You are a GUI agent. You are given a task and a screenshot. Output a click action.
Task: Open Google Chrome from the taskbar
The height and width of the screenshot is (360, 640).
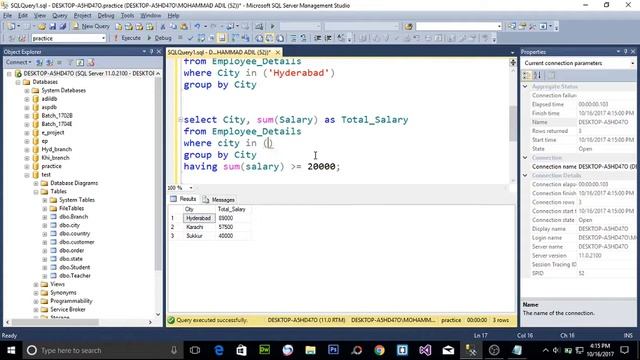point(379,350)
